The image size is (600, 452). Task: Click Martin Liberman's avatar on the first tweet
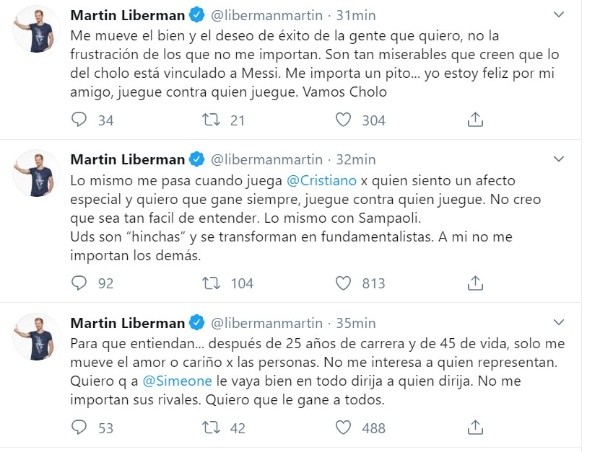34,34
